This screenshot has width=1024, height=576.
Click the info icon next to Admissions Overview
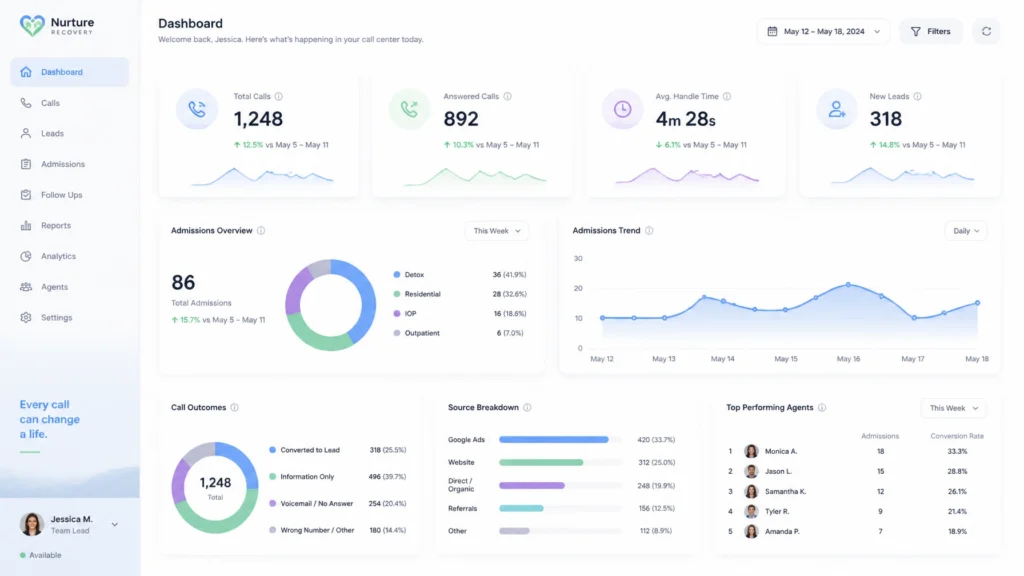click(x=261, y=231)
